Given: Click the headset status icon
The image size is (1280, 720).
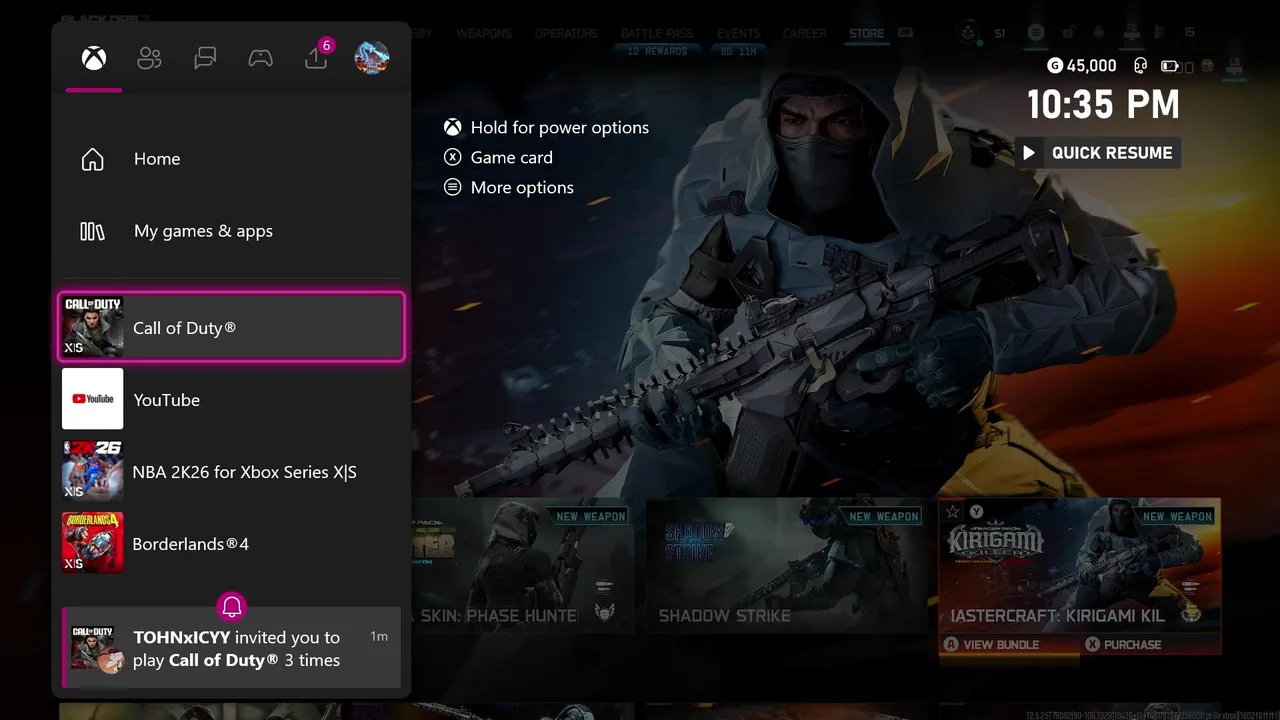Looking at the screenshot, I should pyautogui.click(x=1140, y=66).
